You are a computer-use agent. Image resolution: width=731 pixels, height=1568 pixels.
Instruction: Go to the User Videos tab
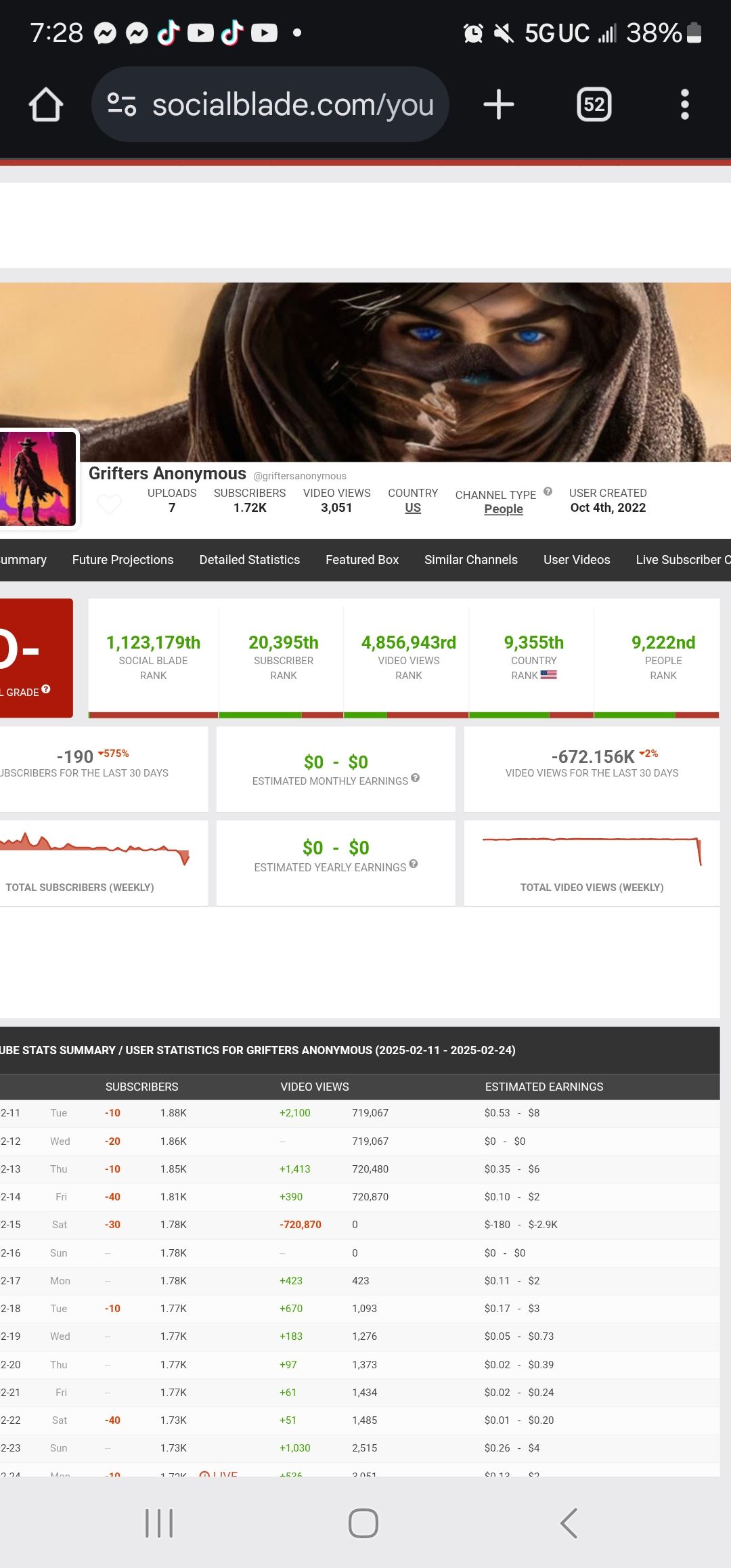(577, 560)
